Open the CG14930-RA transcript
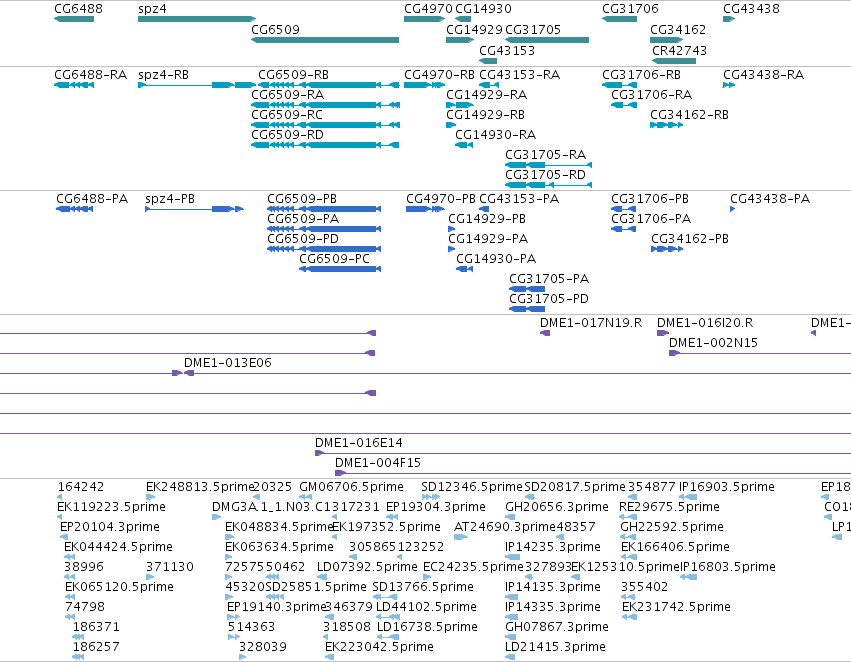 [x=463, y=145]
